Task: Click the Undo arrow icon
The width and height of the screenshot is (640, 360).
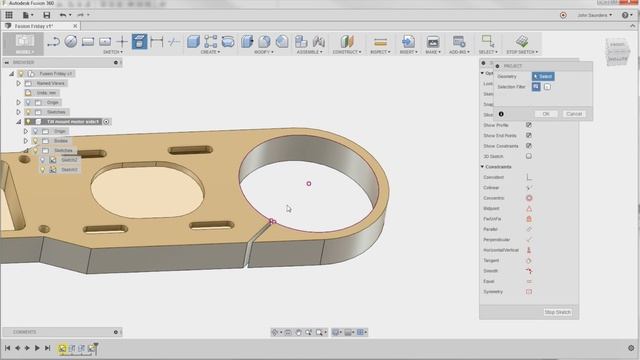Action: tap(63, 16)
